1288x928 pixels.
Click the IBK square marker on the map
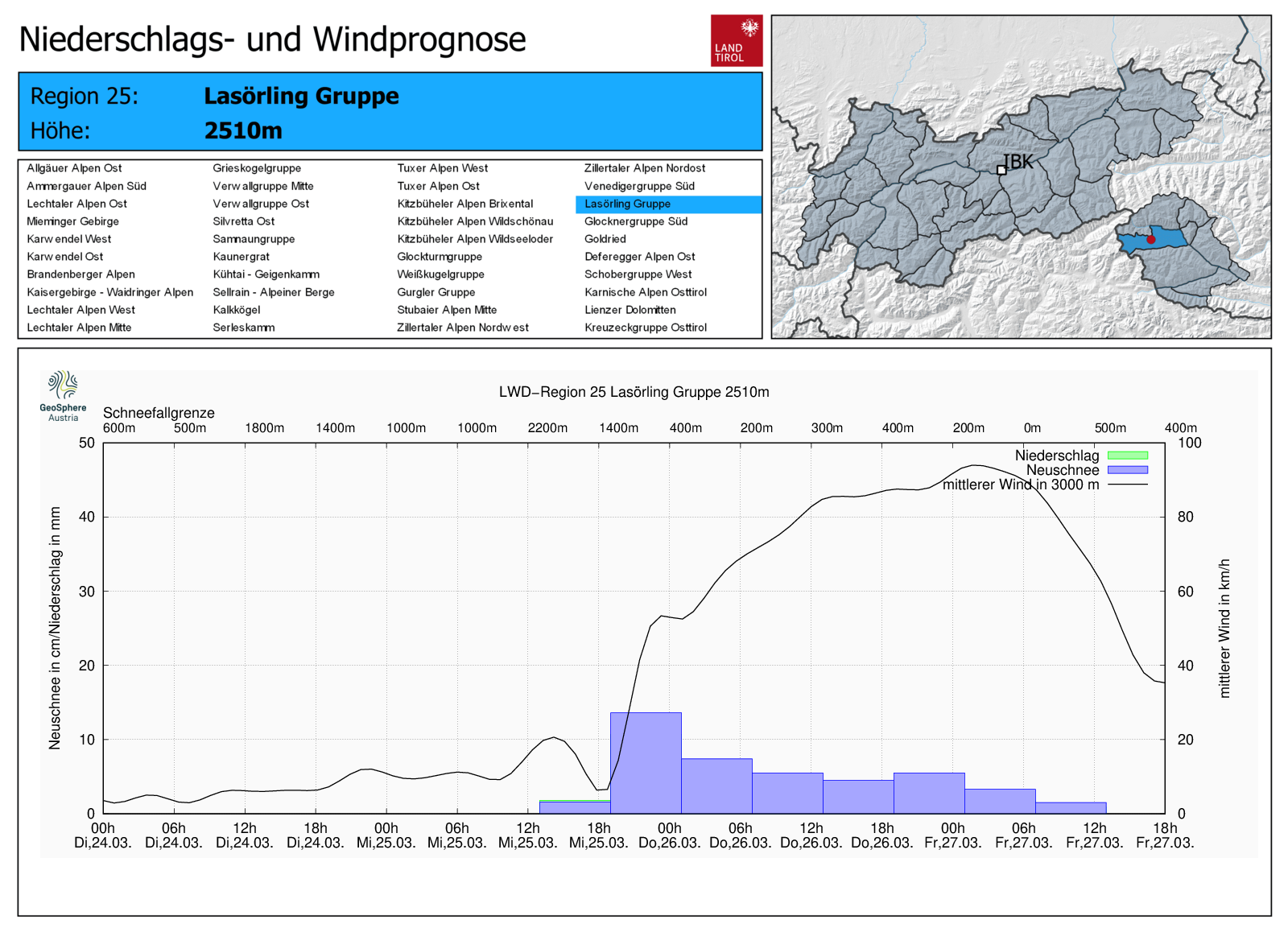(1001, 170)
